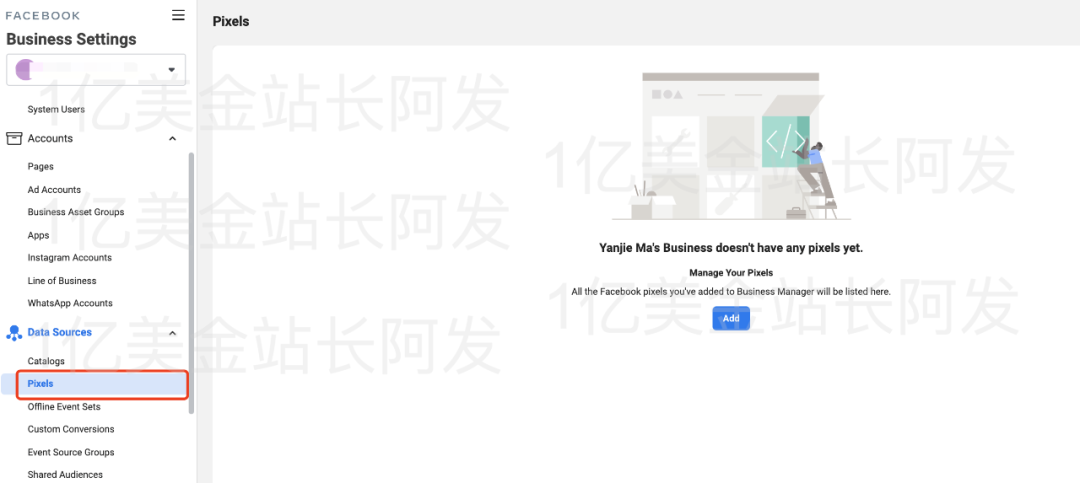The height and width of the screenshot is (483, 1080).
Task: Navigate to Instagram Accounts
Action: (x=70, y=258)
